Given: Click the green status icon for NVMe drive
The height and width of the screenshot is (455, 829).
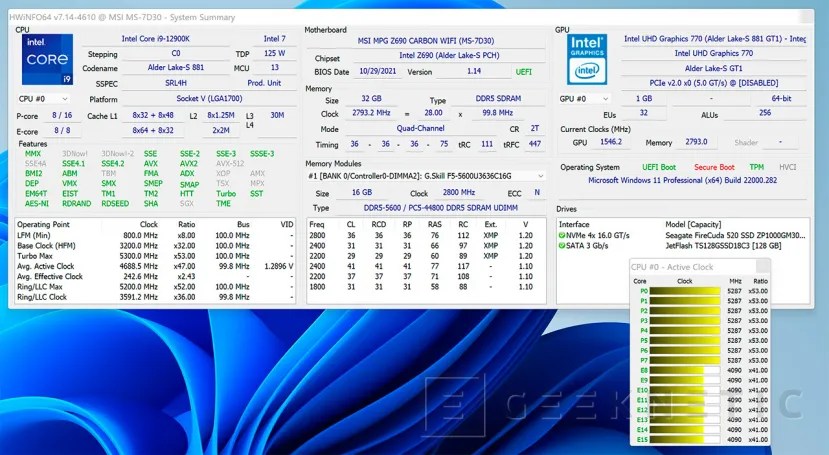Looking at the screenshot, I should pyautogui.click(x=562, y=236).
